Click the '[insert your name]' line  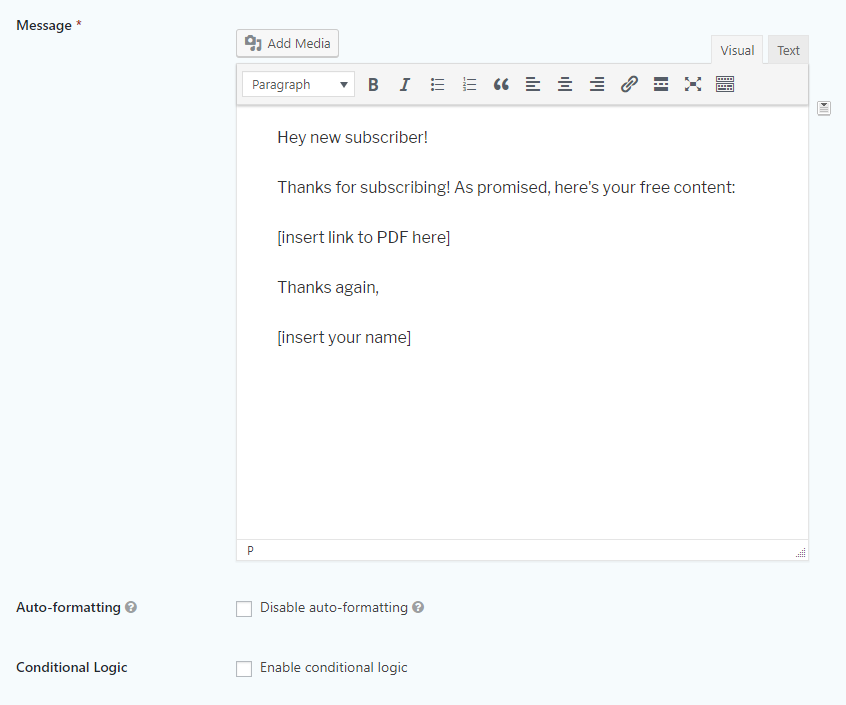click(344, 338)
